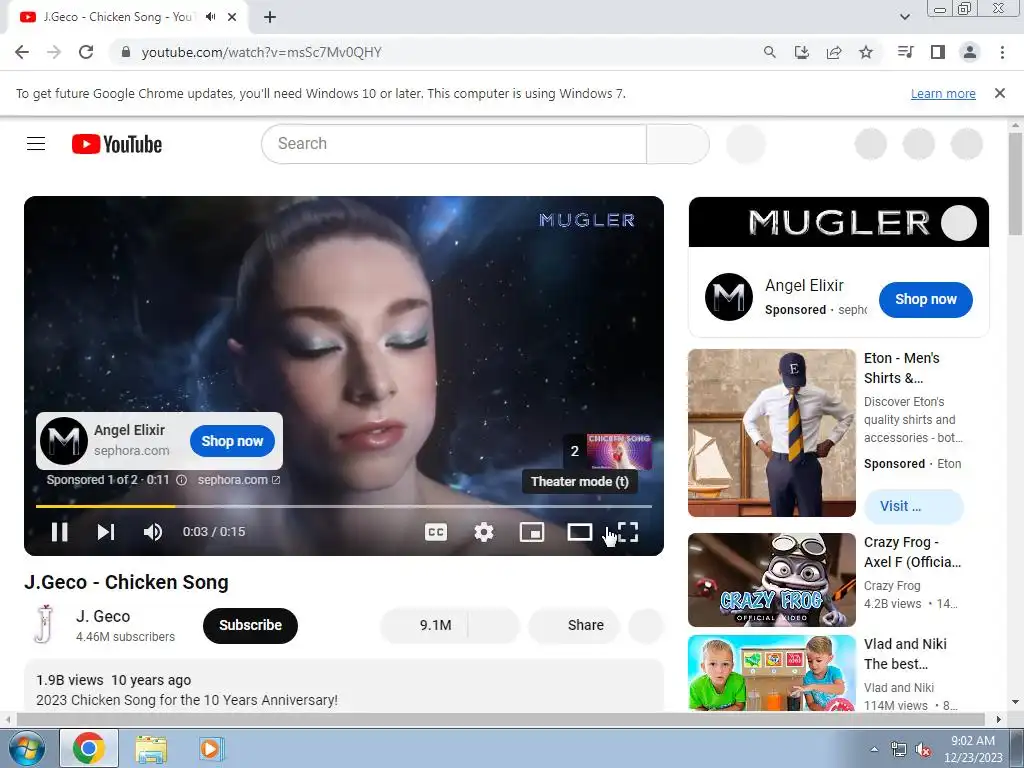Enter fullscreen on the video player
Image resolution: width=1024 pixels, height=768 pixels.
point(628,532)
